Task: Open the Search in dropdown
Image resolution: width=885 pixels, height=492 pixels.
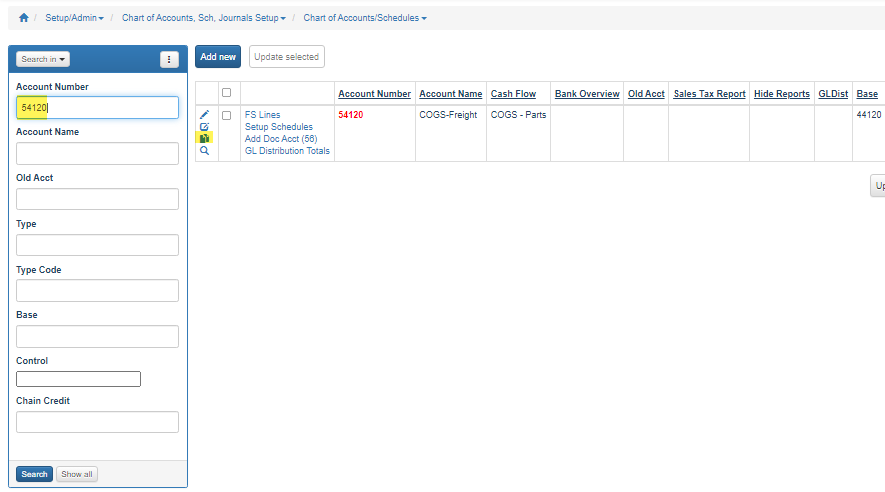Action: pyautogui.click(x=43, y=59)
